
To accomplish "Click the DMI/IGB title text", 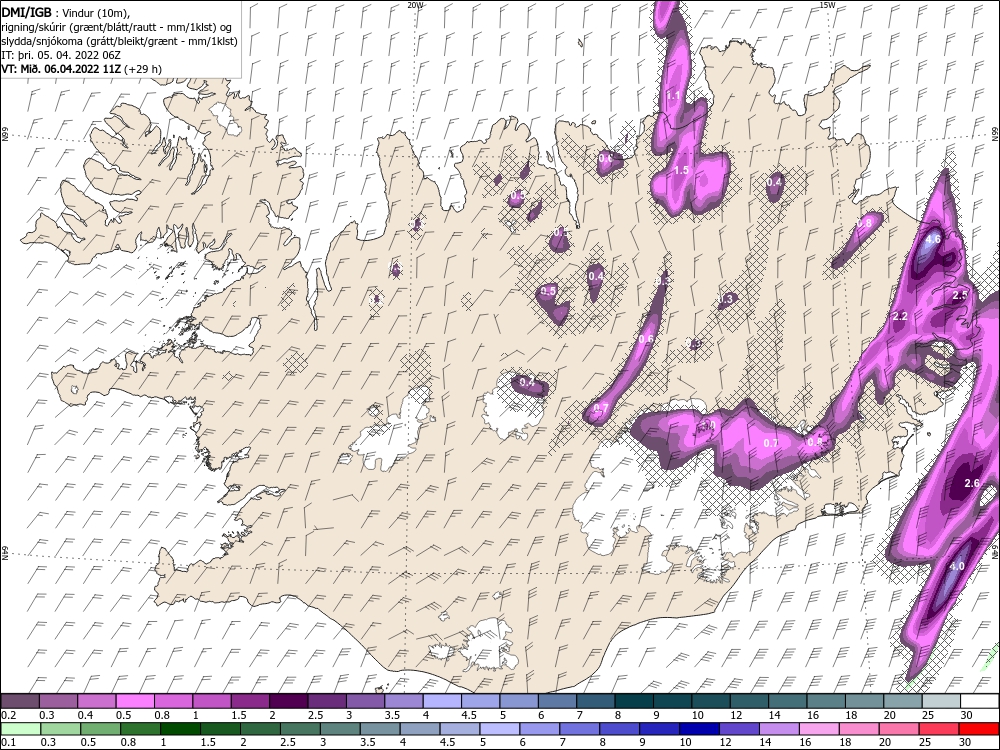I will coord(27,12).
